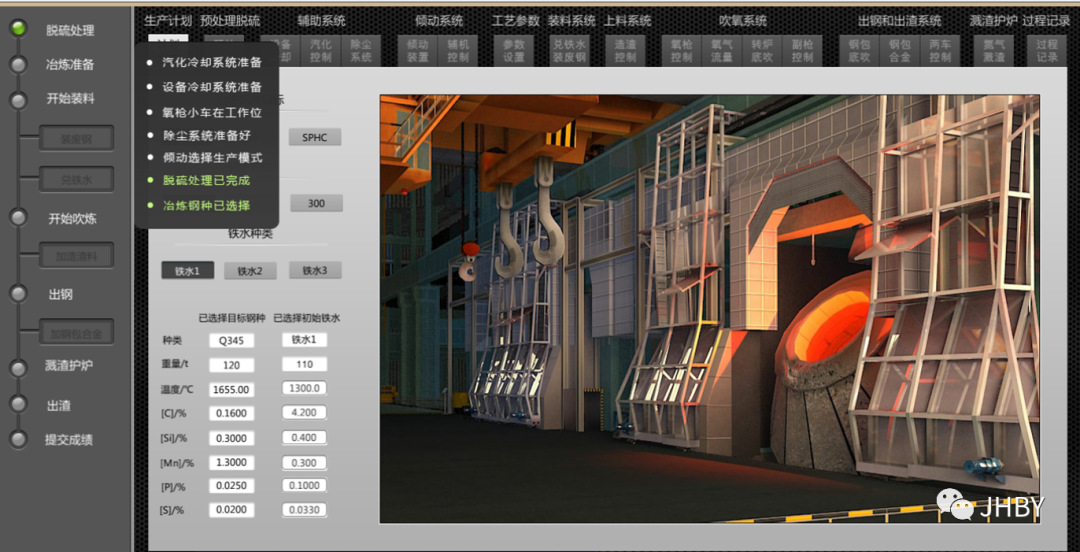Select the 铁水2 hot metal option
Viewport: 1080px width, 552px height.
click(x=250, y=271)
